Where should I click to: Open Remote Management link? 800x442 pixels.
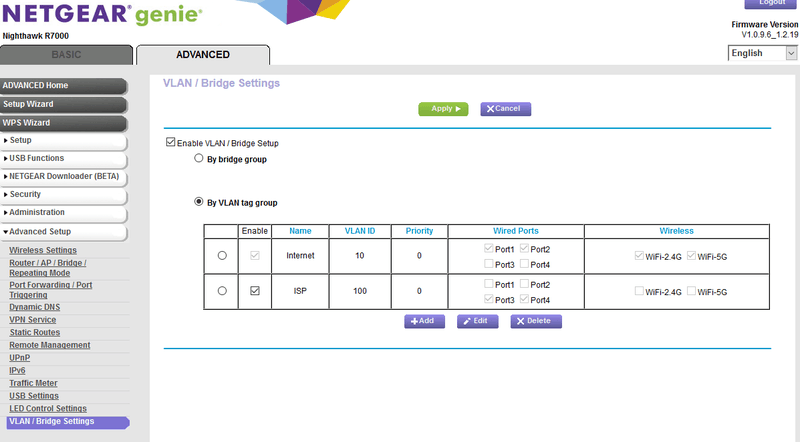[49, 345]
